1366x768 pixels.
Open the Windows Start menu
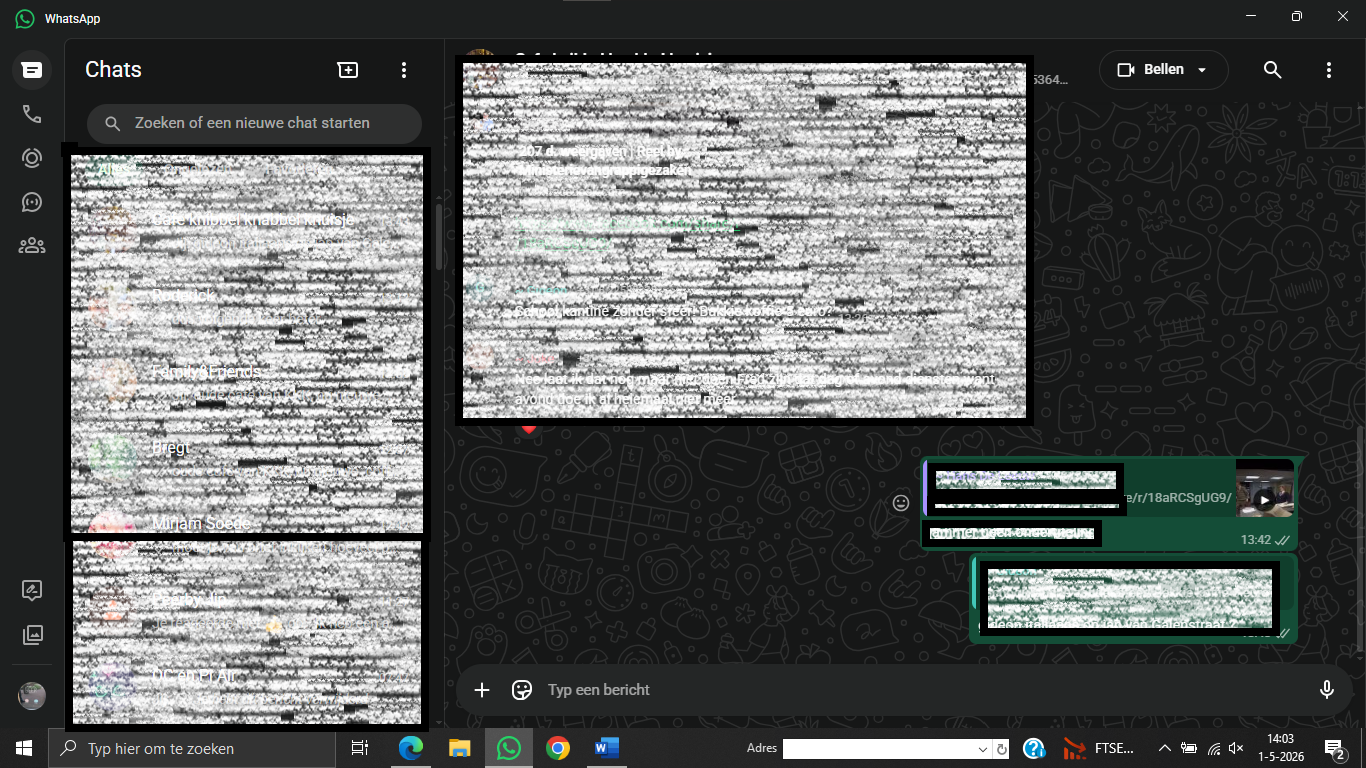(x=24, y=748)
